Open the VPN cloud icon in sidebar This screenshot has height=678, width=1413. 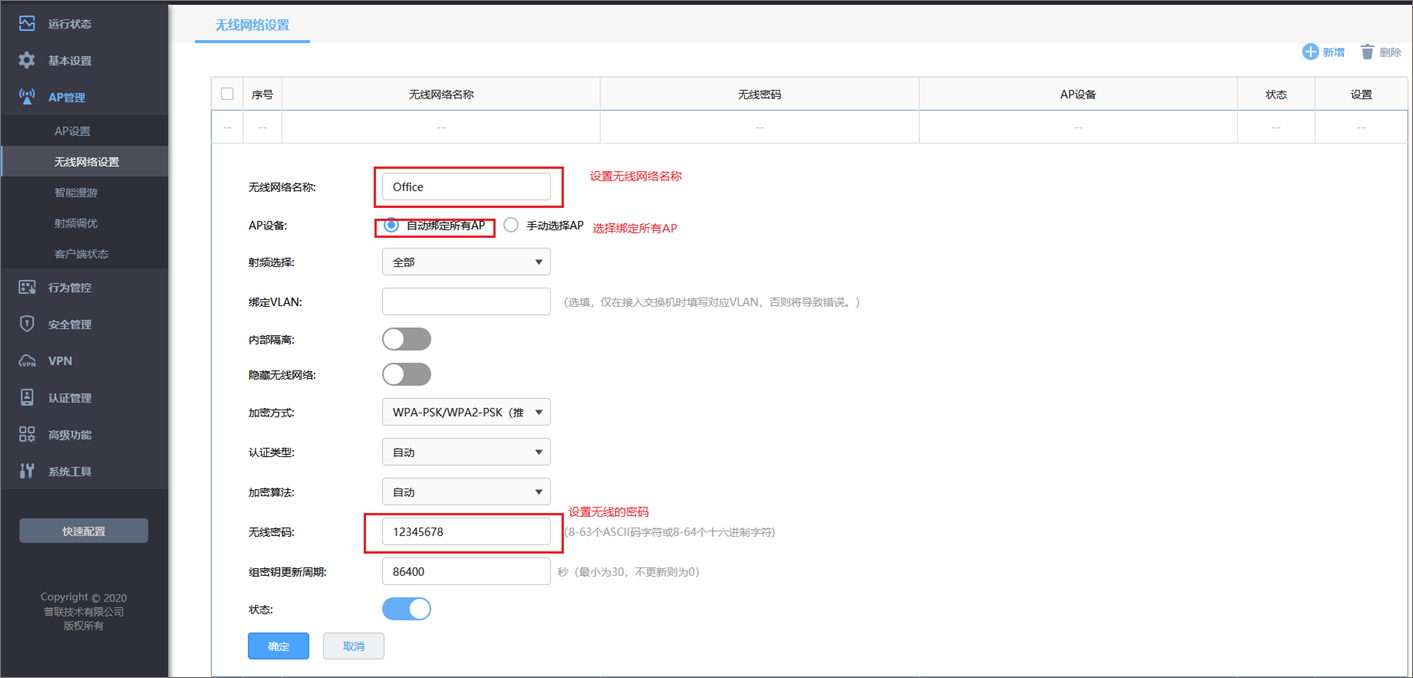tap(27, 360)
